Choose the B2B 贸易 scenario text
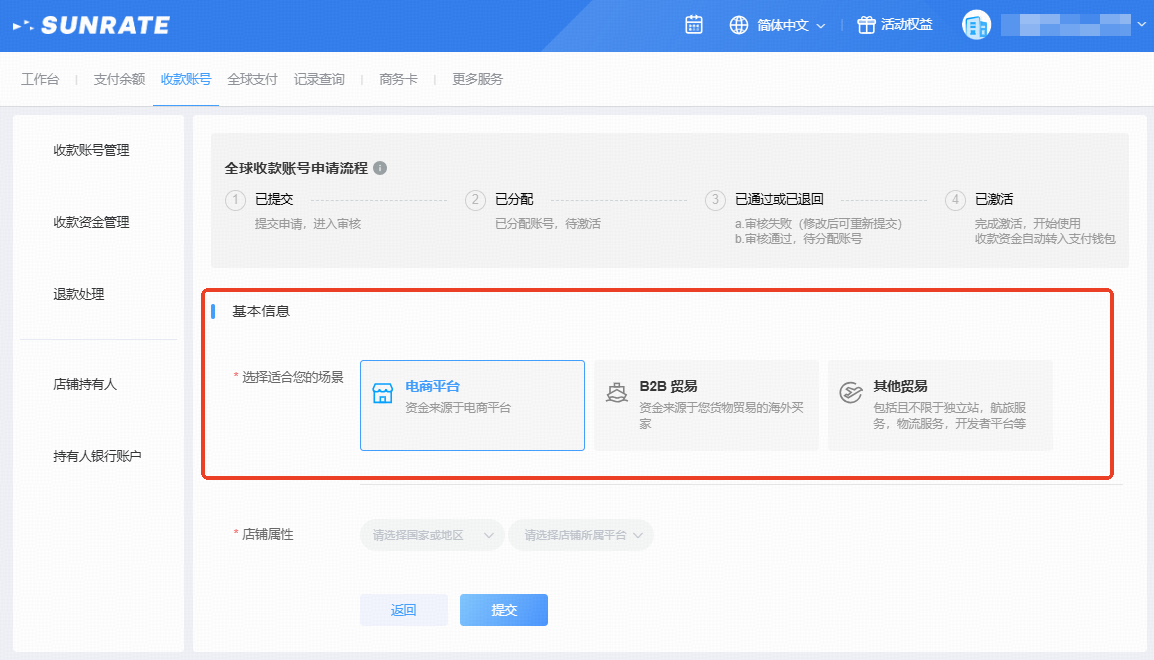 (x=668, y=387)
